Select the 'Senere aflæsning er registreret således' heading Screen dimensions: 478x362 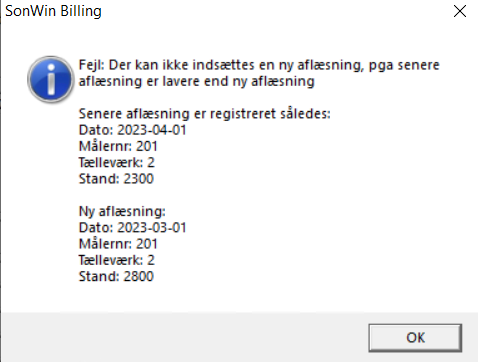204,114
